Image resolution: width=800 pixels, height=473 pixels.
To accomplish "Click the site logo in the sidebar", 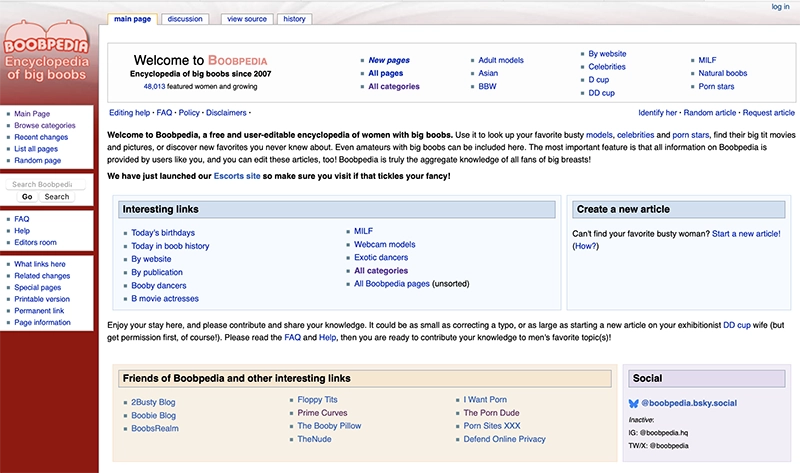I will pyautogui.click(x=47, y=49).
